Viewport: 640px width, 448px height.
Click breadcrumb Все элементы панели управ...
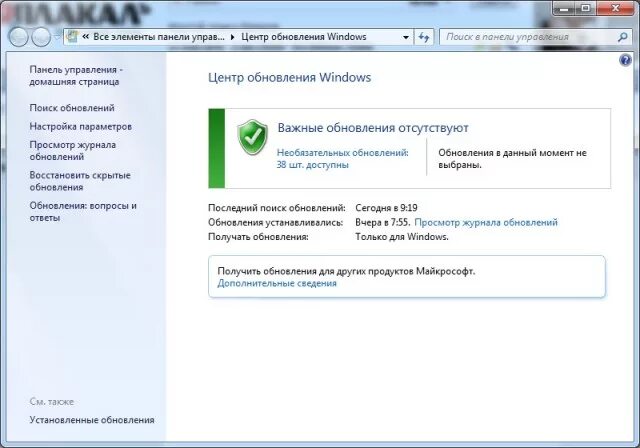click(x=159, y=37)
